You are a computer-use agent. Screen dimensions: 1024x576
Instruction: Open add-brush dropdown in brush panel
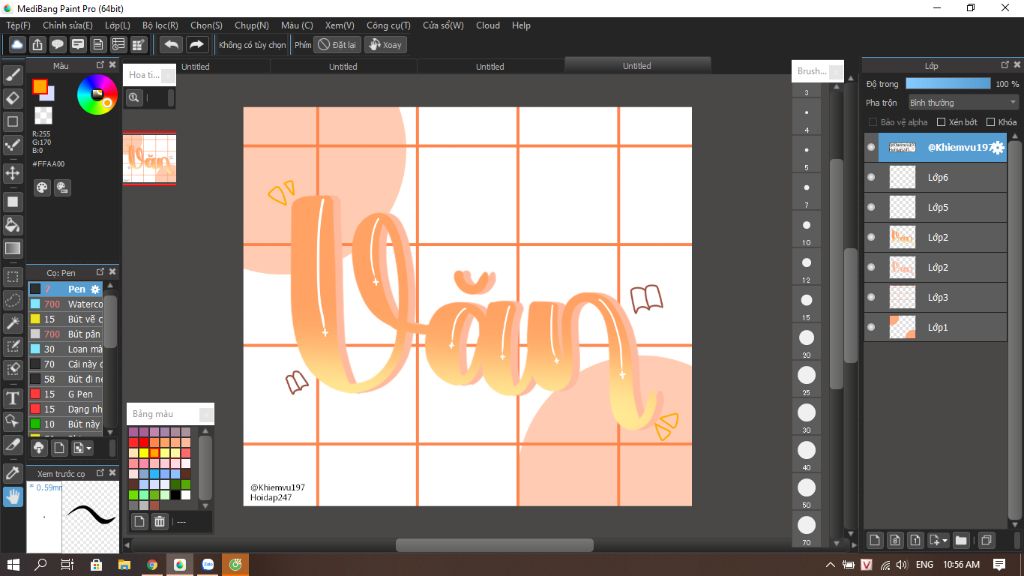(x=89, y=448)
